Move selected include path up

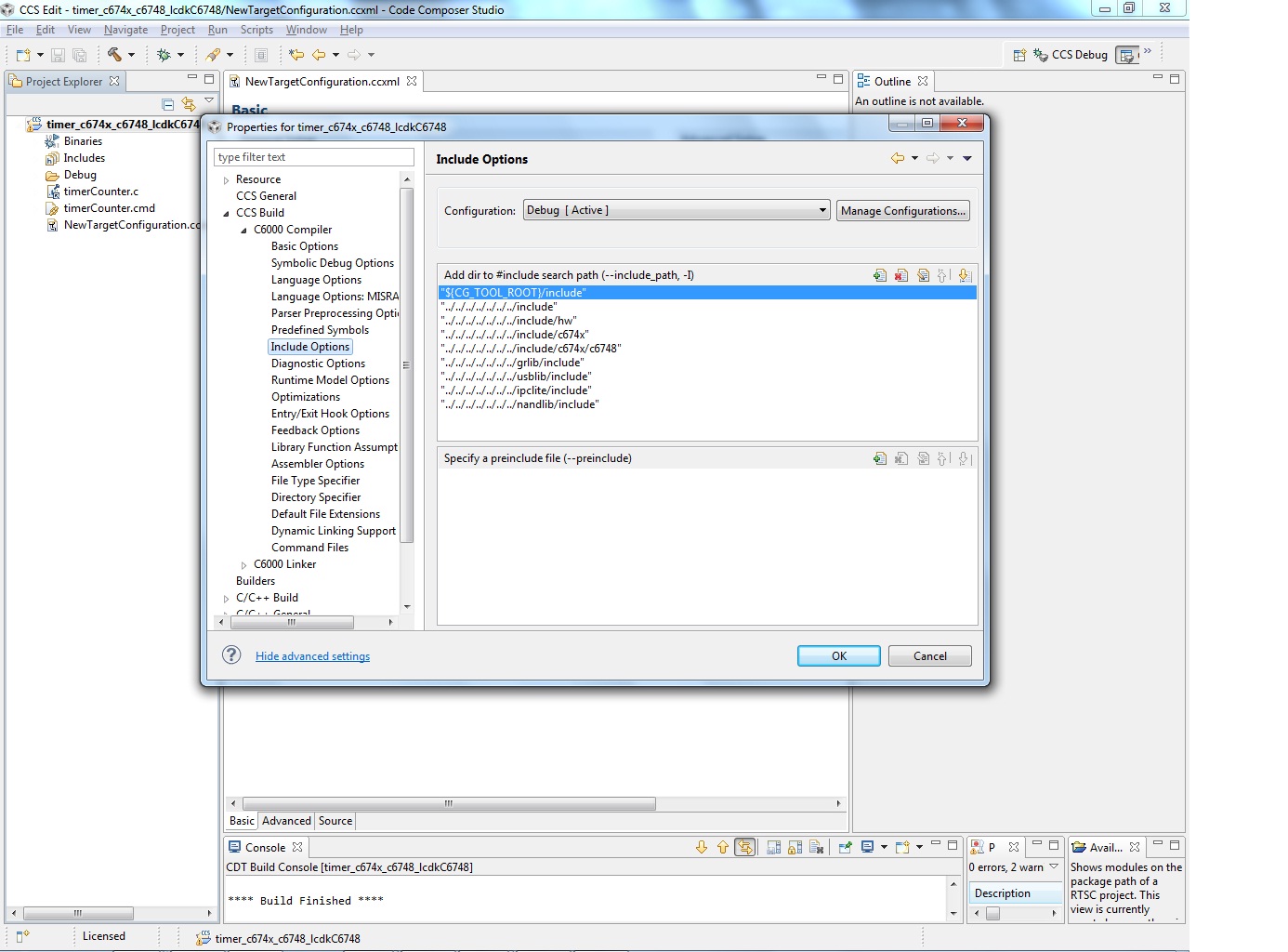(943, 275)
